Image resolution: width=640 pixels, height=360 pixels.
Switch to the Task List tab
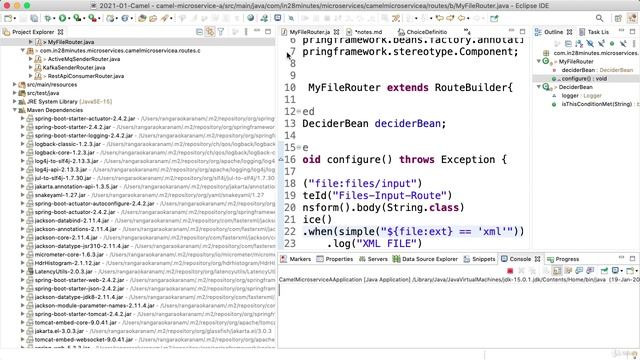pos(594,32)
